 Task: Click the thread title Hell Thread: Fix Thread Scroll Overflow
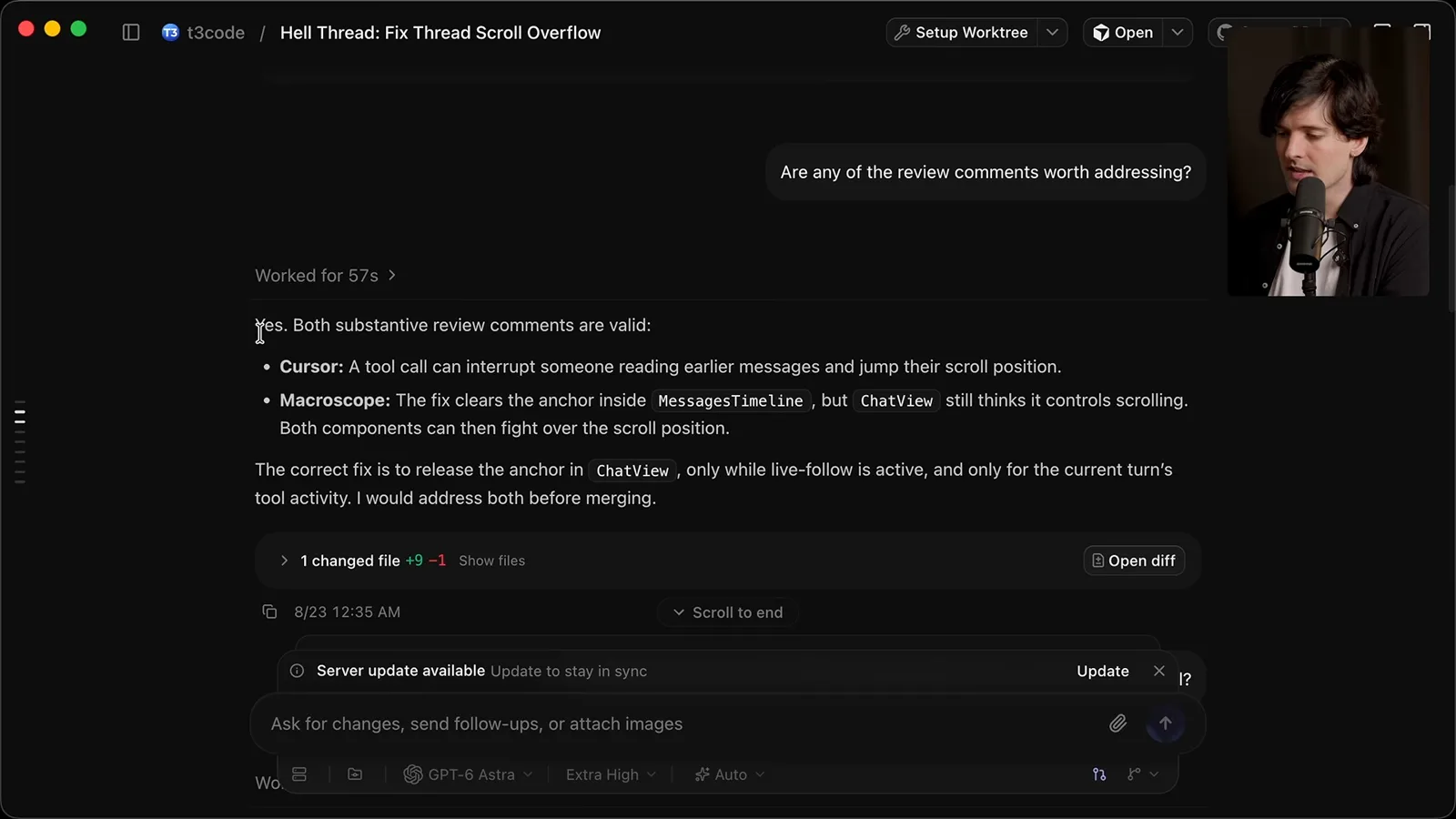pyautogui.click(x=440, y=33)
